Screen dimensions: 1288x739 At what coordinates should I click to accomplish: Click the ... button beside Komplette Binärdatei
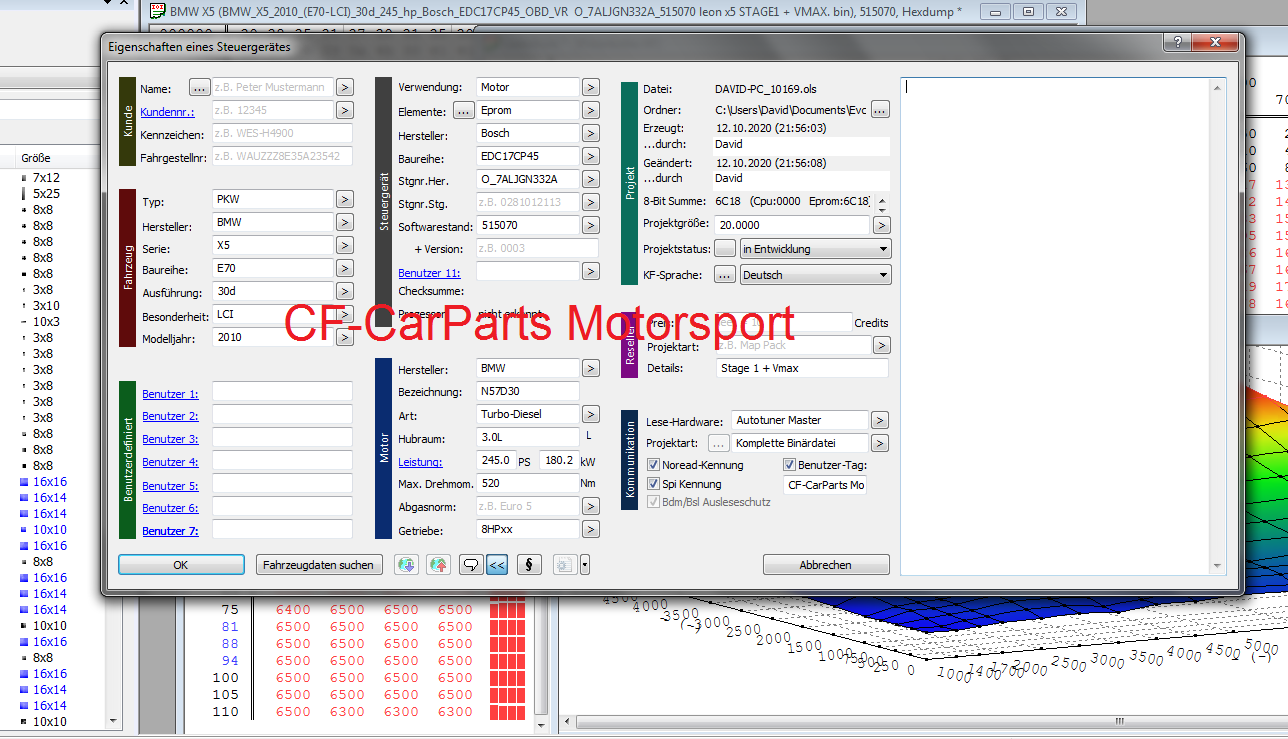tap(718, 443)
